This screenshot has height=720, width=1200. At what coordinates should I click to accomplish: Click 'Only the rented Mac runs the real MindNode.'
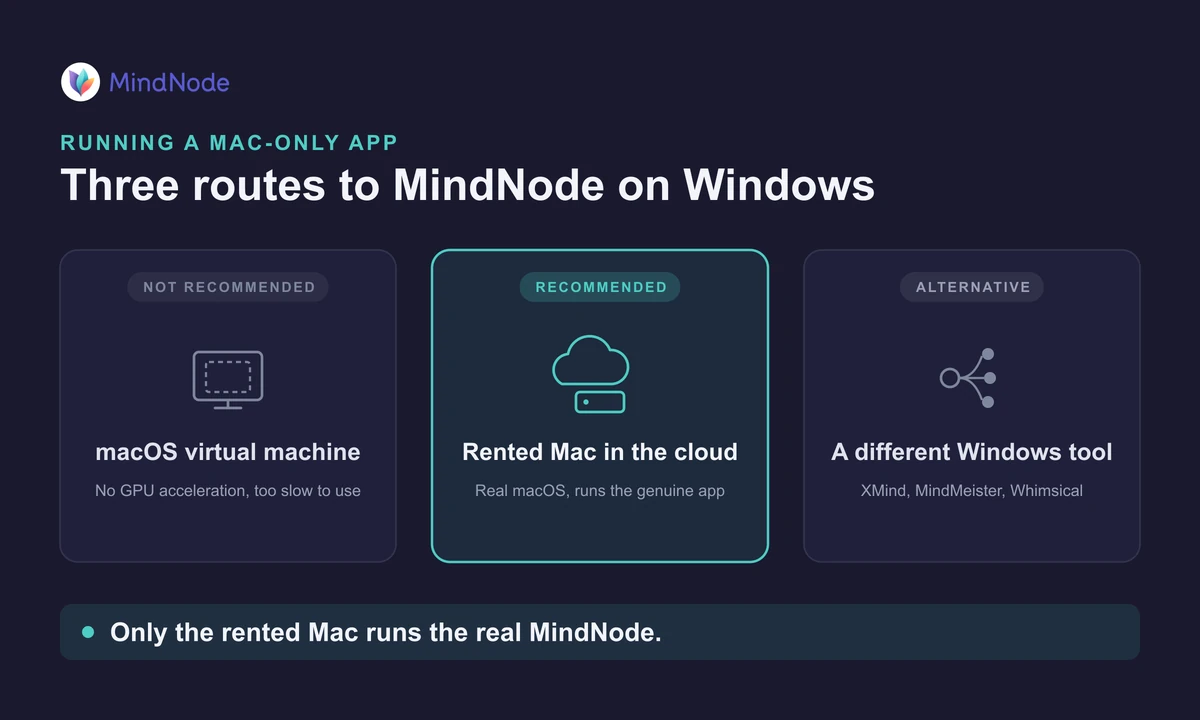pos(386,632)
